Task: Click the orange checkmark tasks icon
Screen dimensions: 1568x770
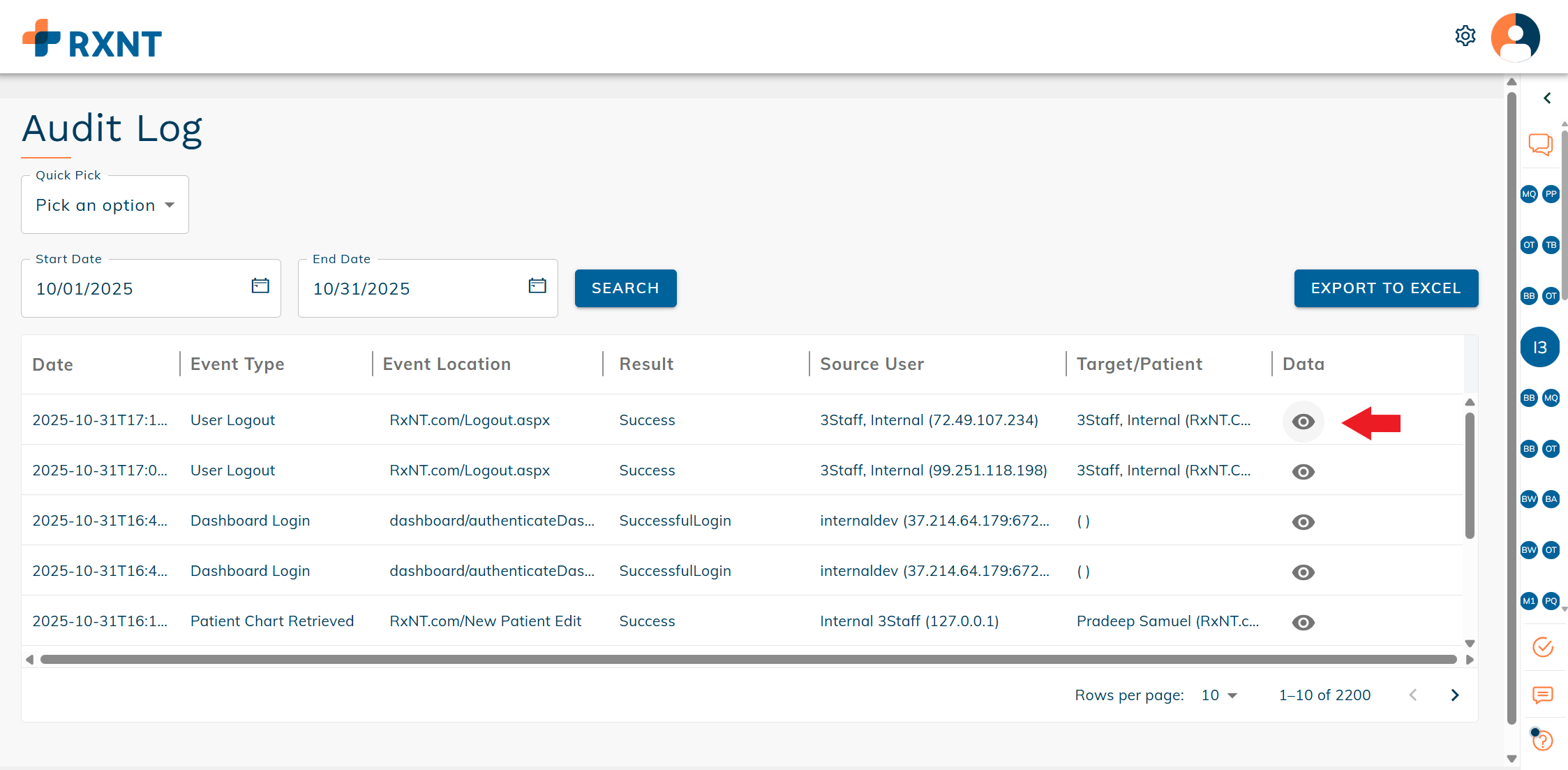Action: click(1542, 647)
